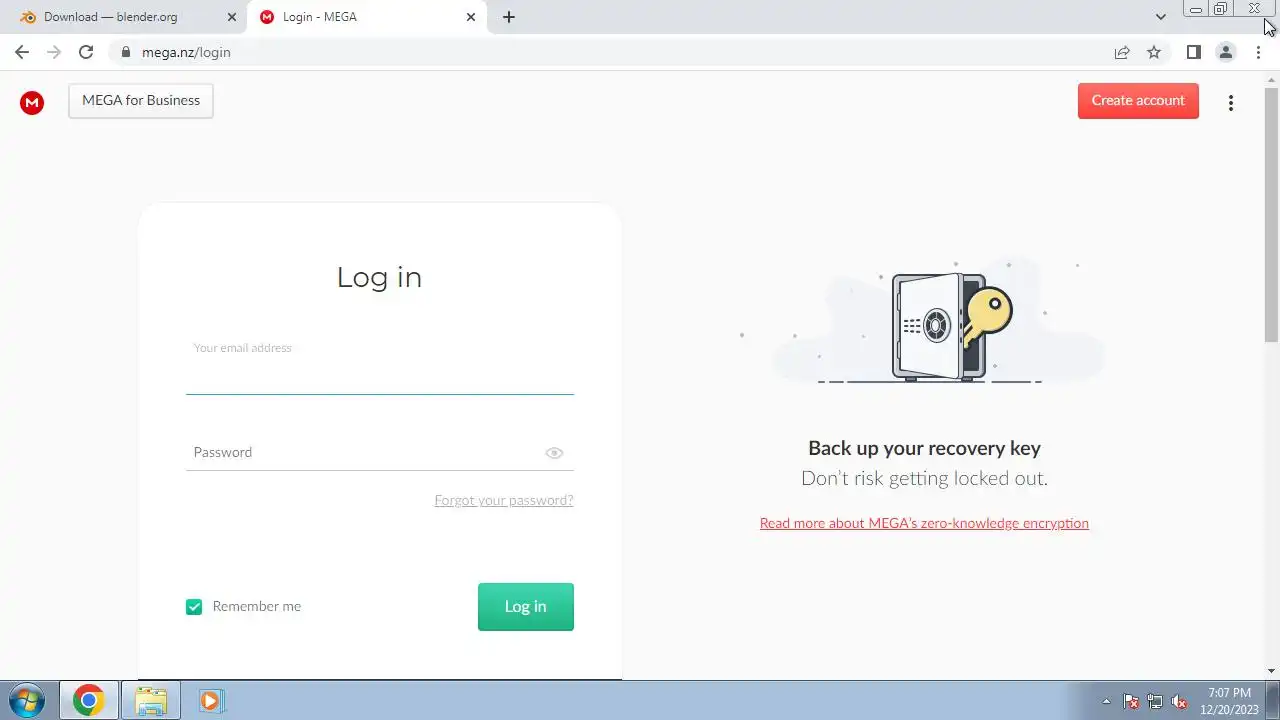Open network status tray icon
This screenshot has width=1280, height=720.
[x=1155, y=701]
